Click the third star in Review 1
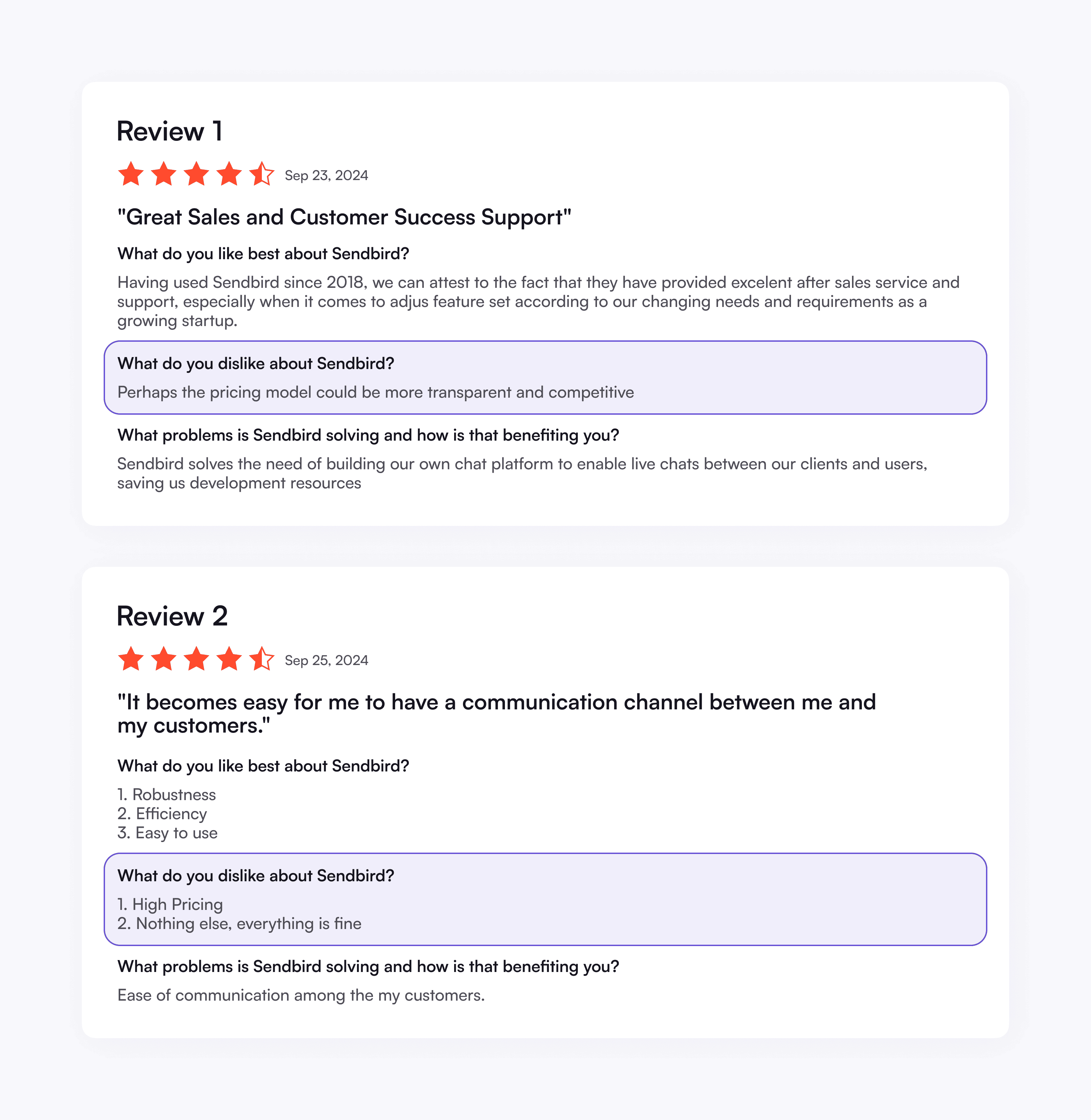This screenshot has height=1120, width=1091. tap(196, 174)
